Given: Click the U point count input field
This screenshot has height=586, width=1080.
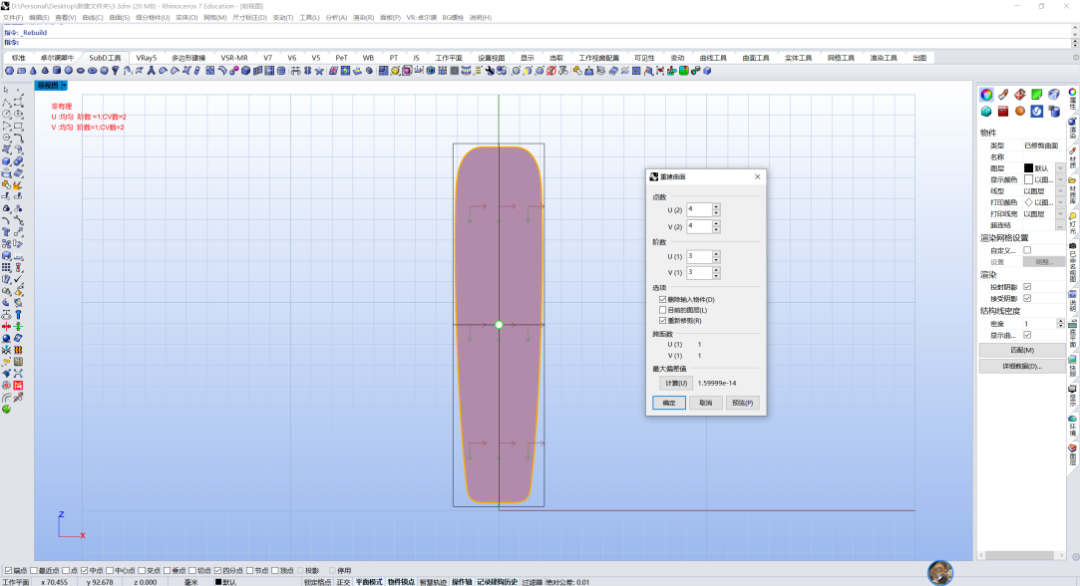Looking at the screenshot, I should [699, 209].
